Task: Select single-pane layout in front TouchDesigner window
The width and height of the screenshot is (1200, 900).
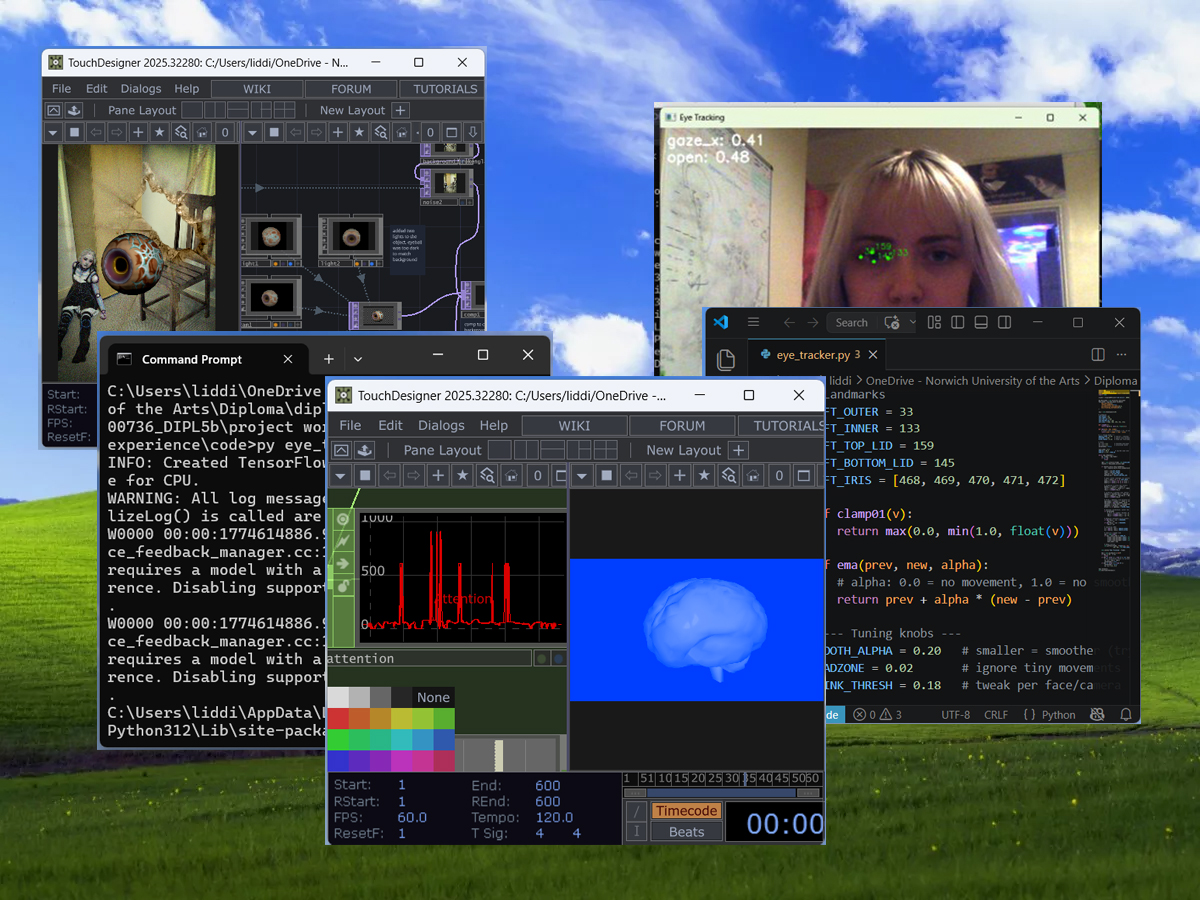Action: [x=499, y=450]
